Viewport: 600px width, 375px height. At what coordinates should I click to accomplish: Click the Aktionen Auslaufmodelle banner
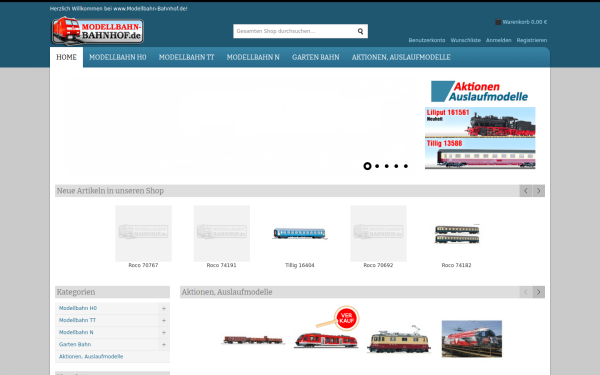point(479,91)
